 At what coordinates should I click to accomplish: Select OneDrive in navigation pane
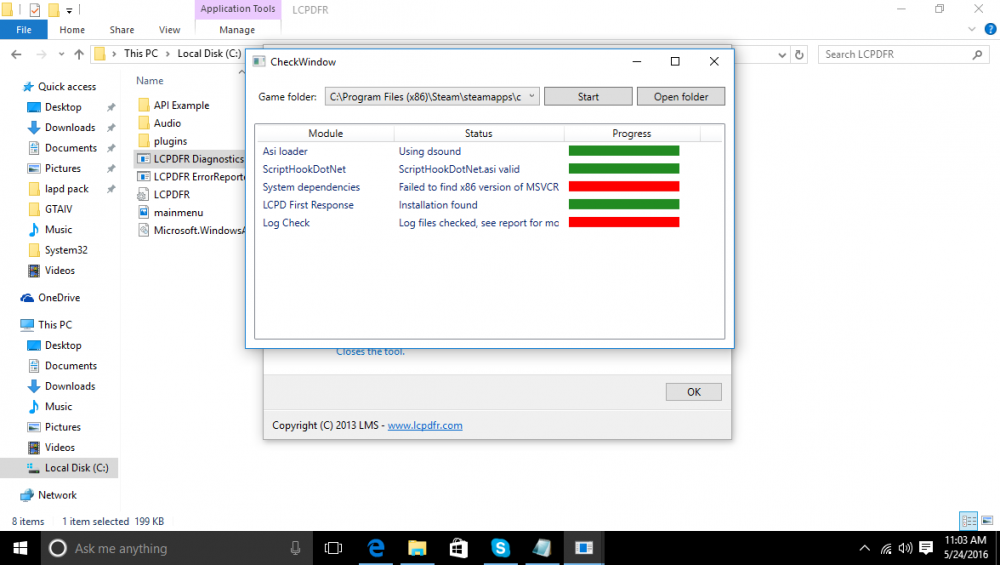coord(59,298)
